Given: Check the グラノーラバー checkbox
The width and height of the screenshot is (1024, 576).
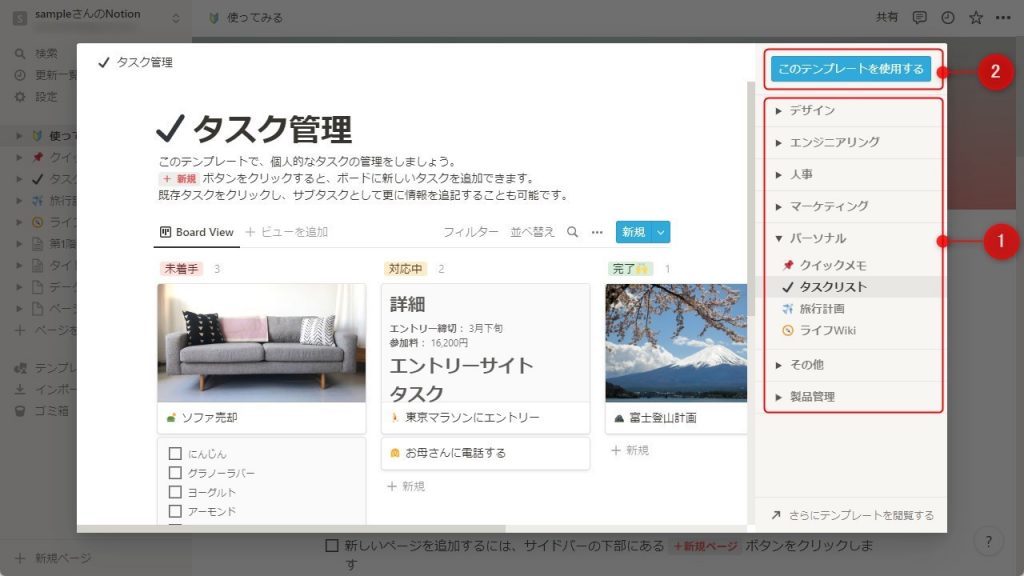Looking at the screenshot, I should pyautogui.click(x=175, y=473).
